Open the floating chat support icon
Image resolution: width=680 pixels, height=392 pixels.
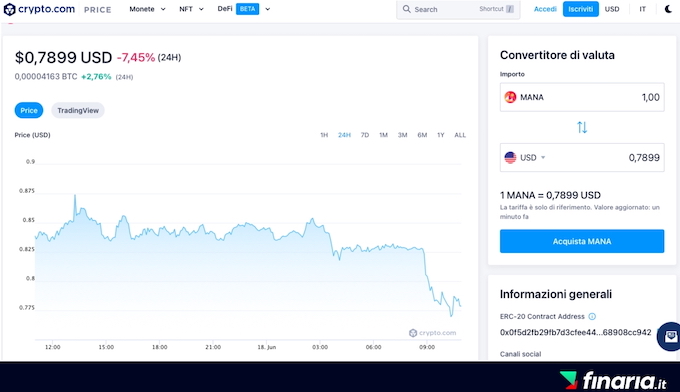670,336
